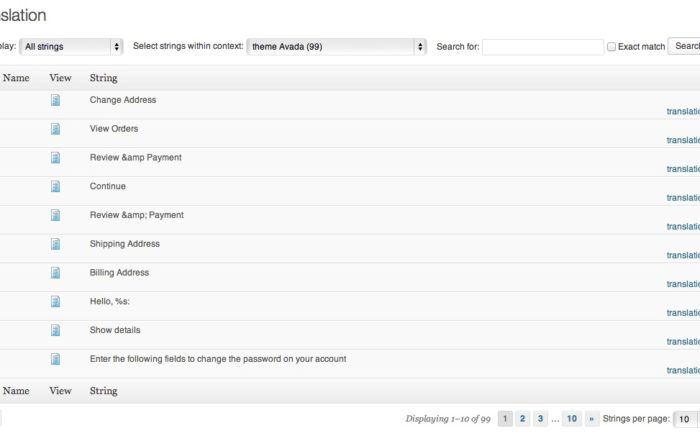This screenshot has height=441, width=700.
Task: Open the Strings per page dropdown
Action: 687,419
